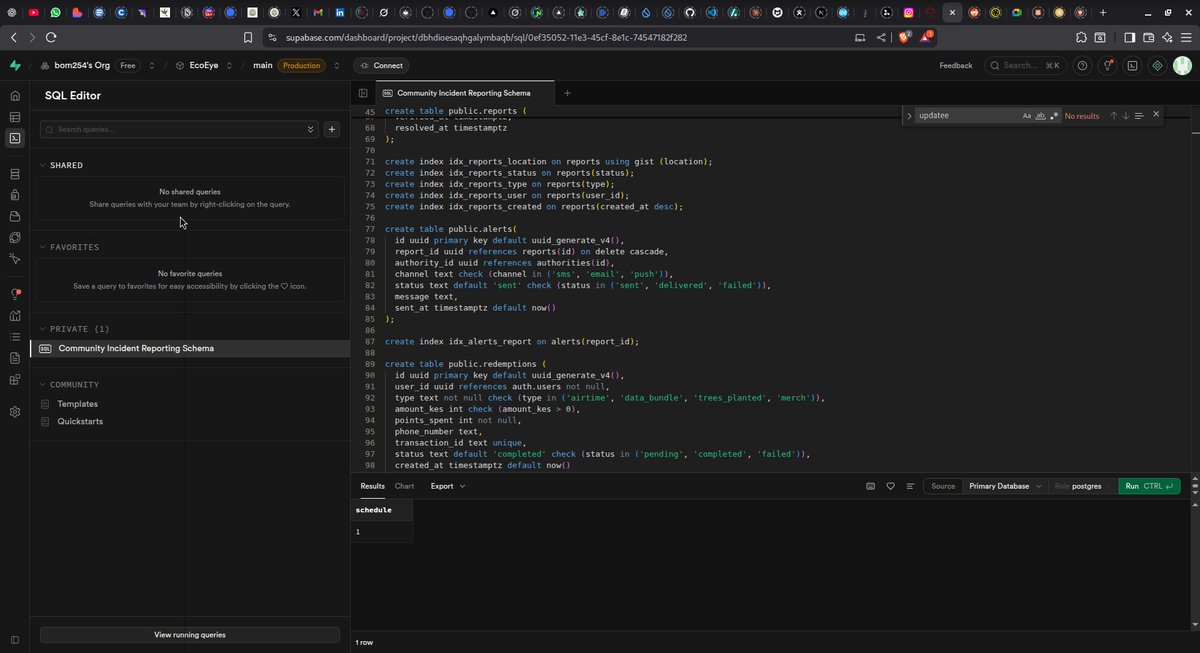Open the Quickstarts community item
The height and width of the screenshot is (653, 1200).
[80, 421]
